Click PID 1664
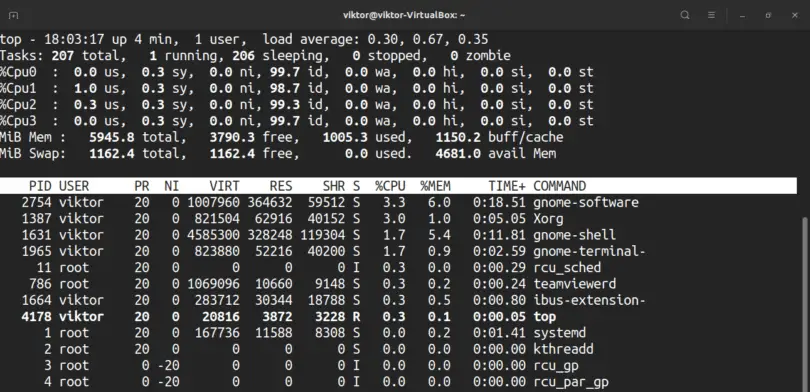Image resolution: width=810 pixels, height=392 pixels. coord(36,300)
